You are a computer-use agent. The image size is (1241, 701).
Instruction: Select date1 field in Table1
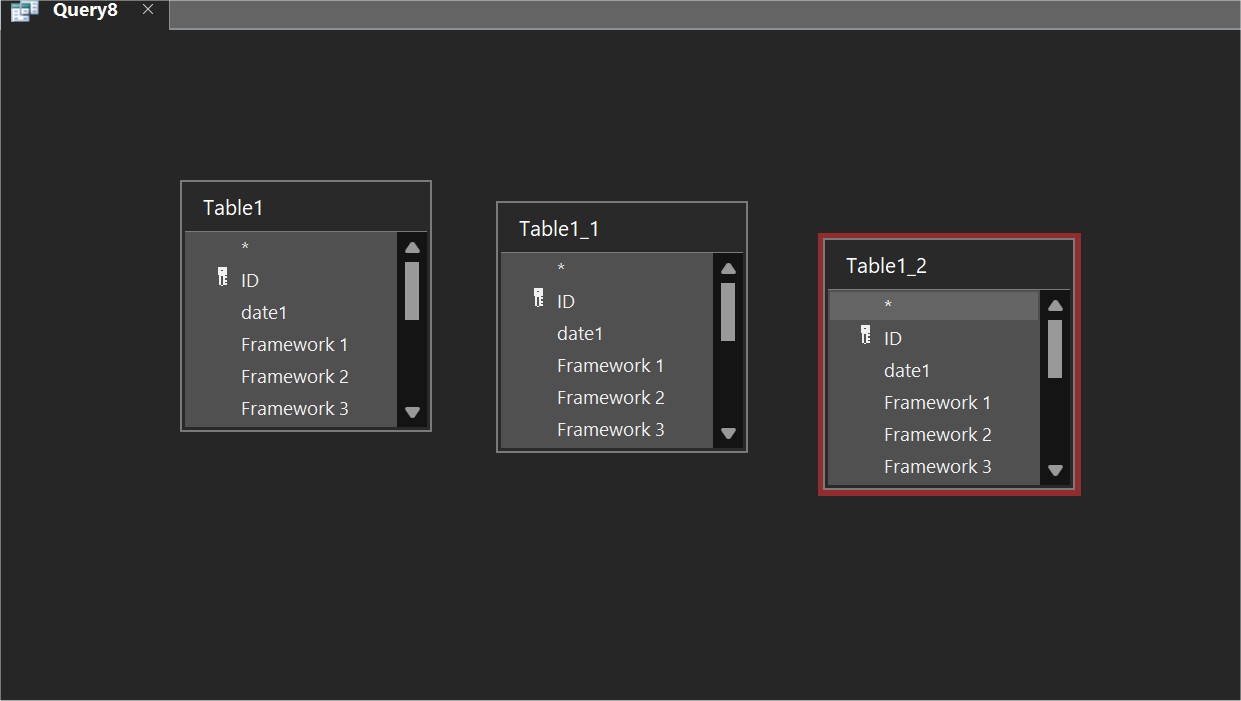(x=264, y=313)
